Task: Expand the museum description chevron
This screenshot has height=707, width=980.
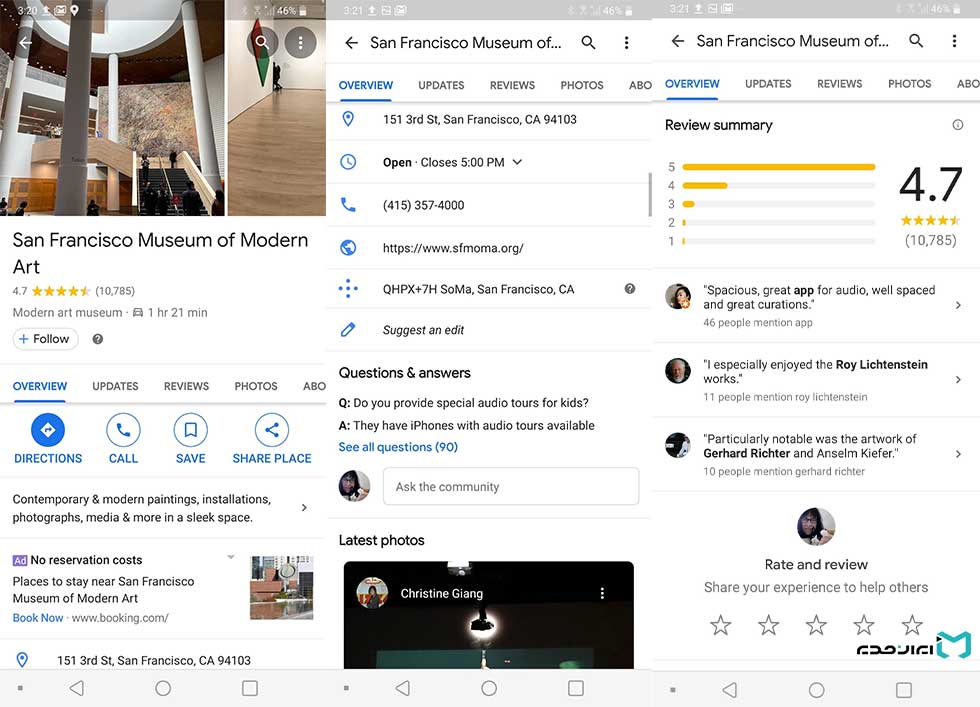Action: tap(304, 508)
